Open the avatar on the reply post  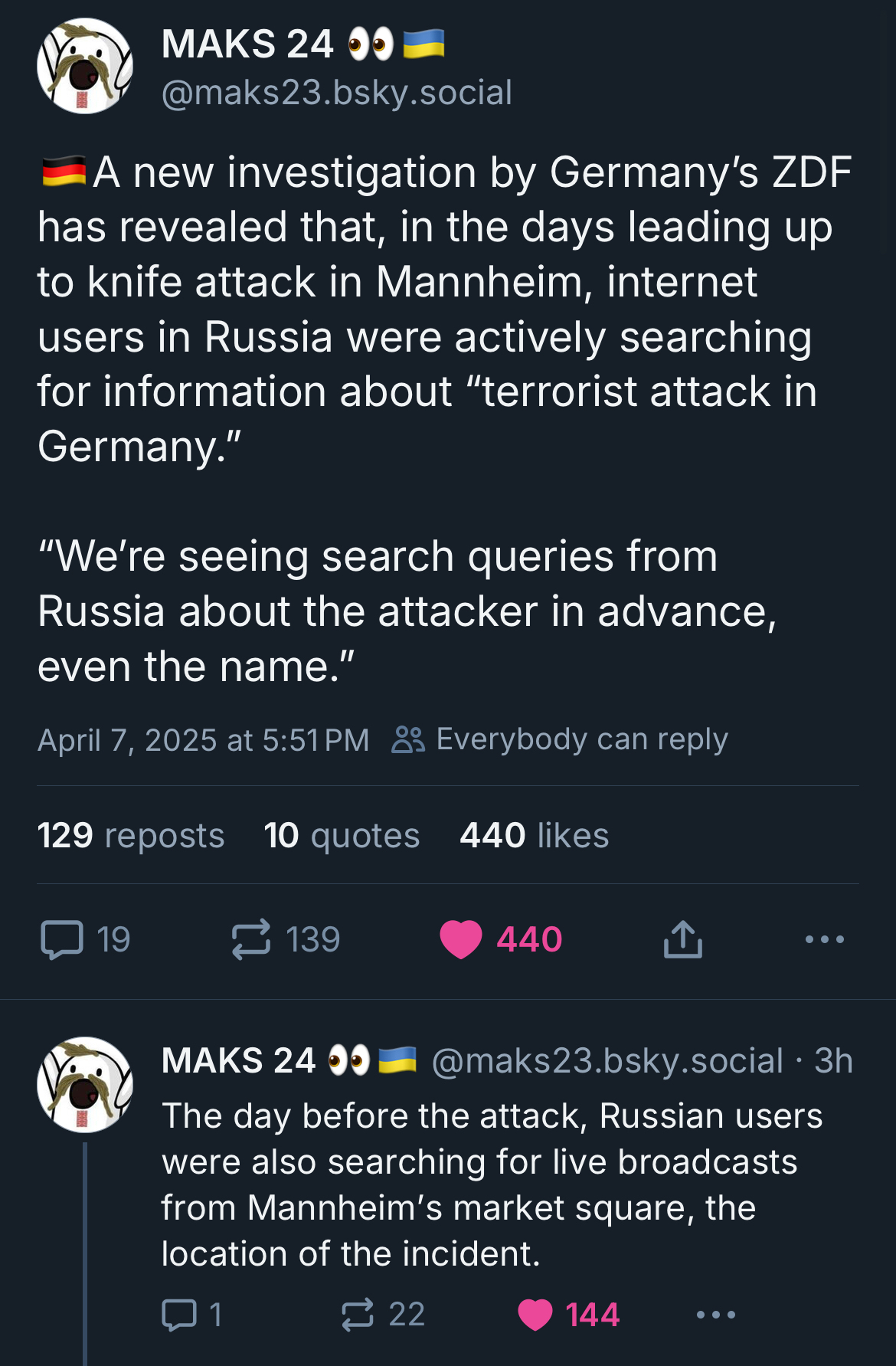pyautogui.click(x=85, y=1085)
